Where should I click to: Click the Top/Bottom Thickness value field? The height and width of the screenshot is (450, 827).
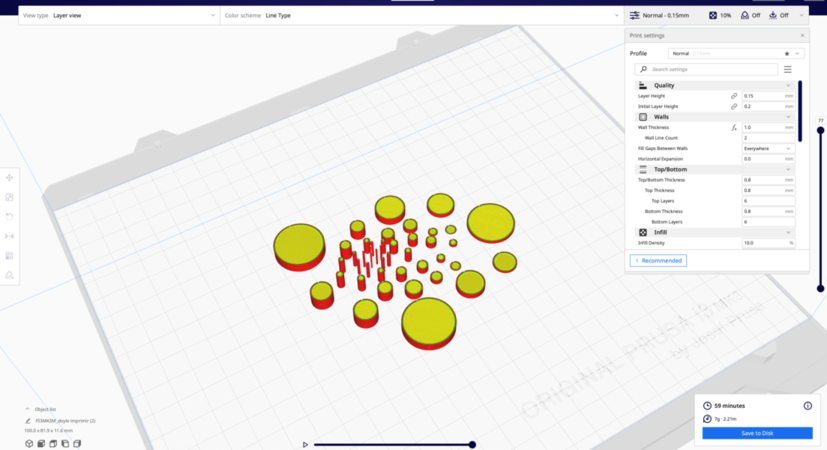(x=768, y=180)
